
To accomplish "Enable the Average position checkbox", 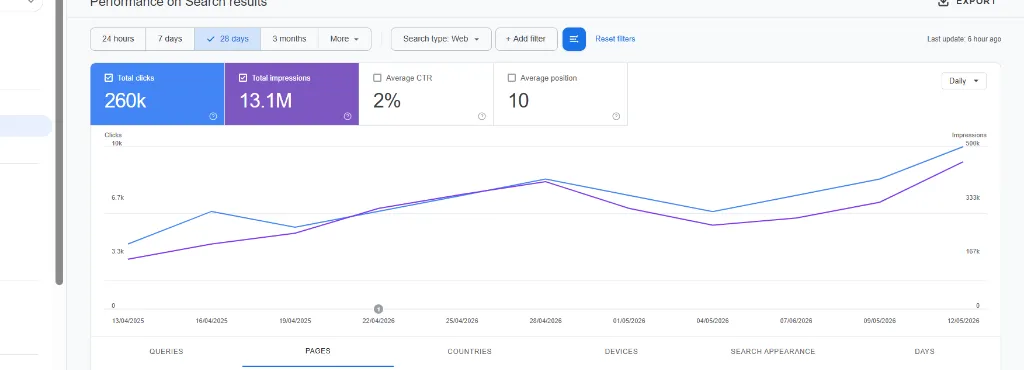I will coord(512,78).
